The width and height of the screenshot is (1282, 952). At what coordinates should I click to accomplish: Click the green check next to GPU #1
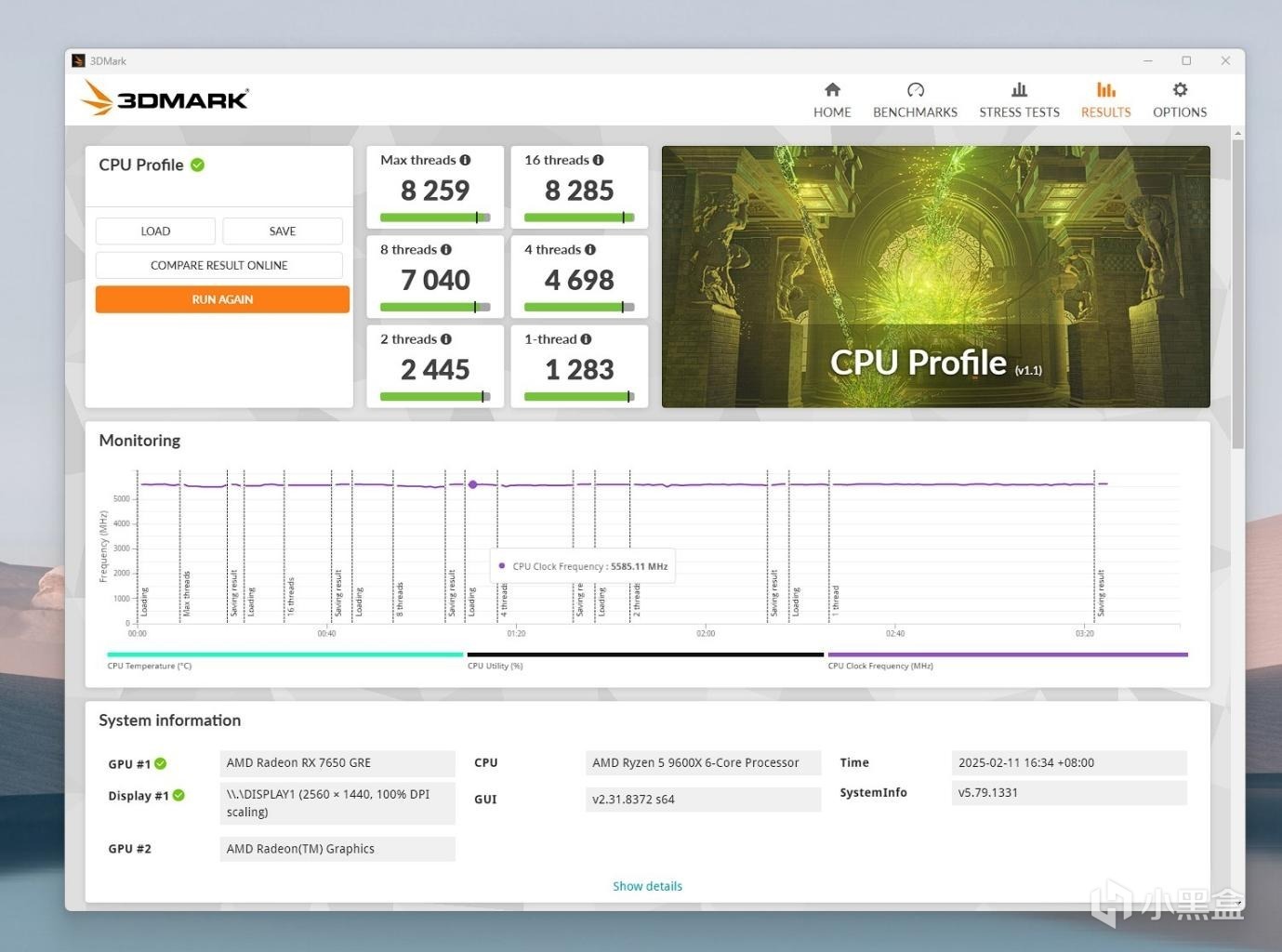tap(161, 763)
